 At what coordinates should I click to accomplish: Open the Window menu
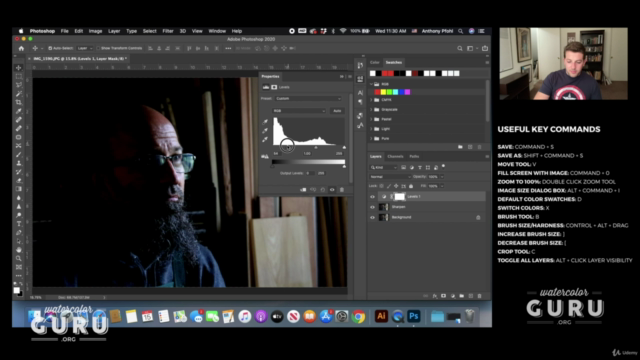(217, 31)
